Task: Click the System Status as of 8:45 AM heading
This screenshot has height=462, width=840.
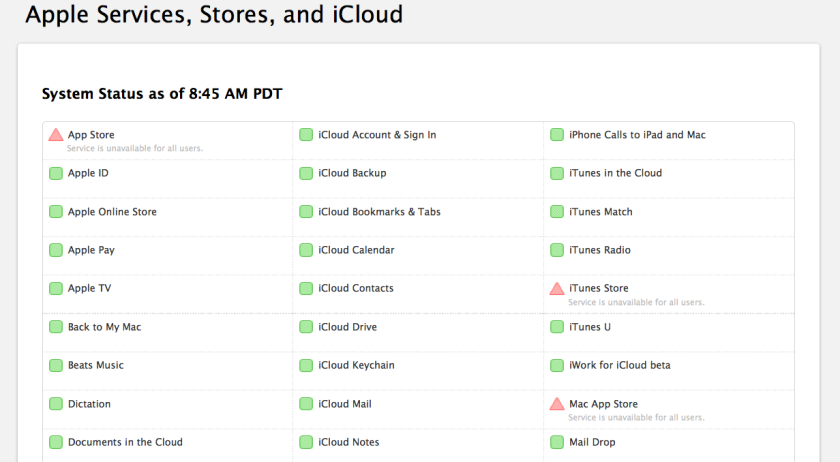Action: point(162,94)
